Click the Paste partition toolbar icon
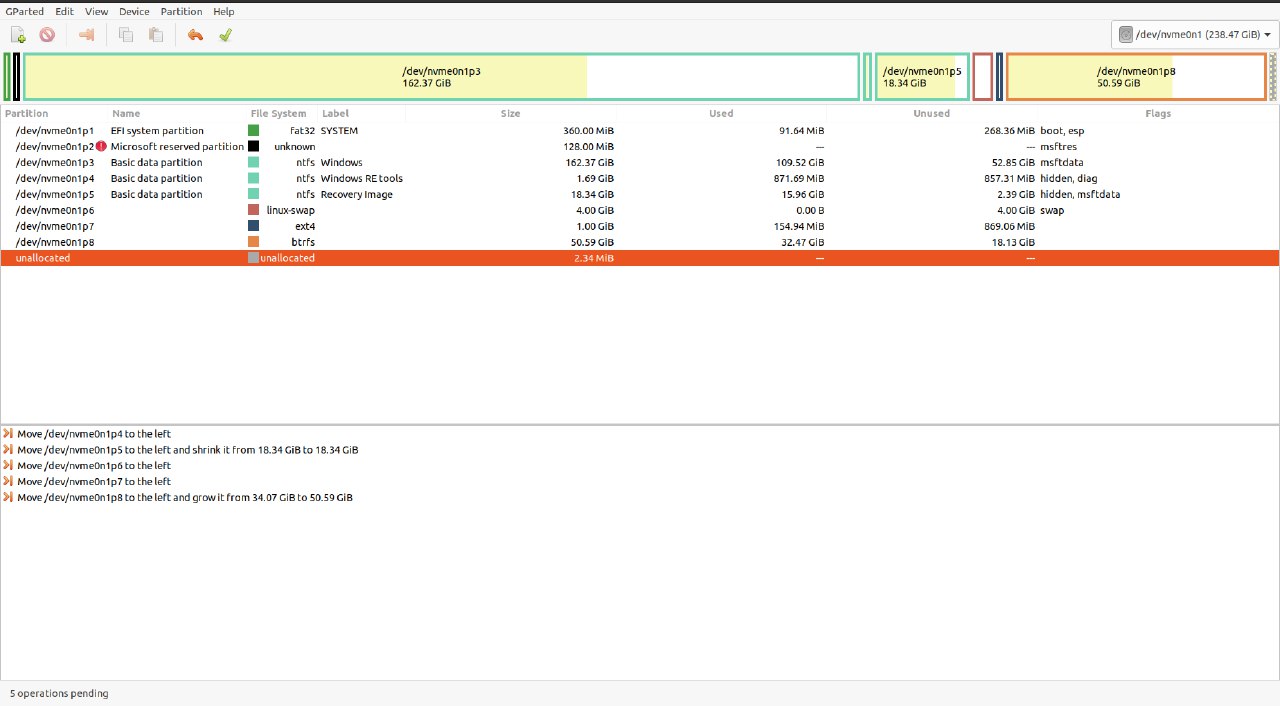Viewport: 1280px width, 706px height. (x=156, y=35)
